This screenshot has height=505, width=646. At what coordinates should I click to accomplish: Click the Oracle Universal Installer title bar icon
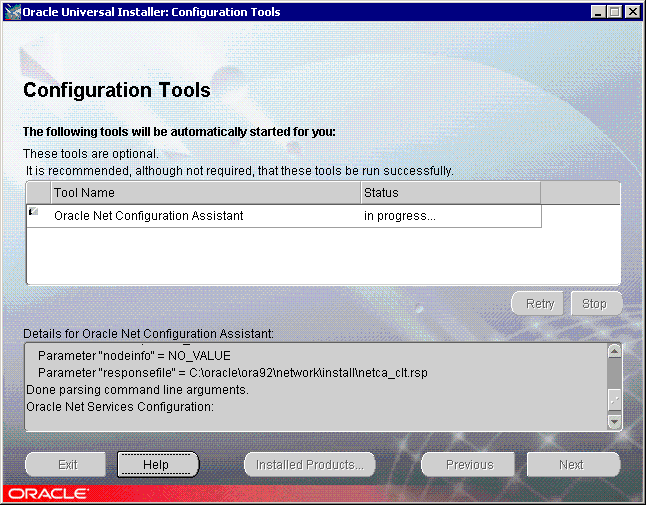(x=12, y=12)
